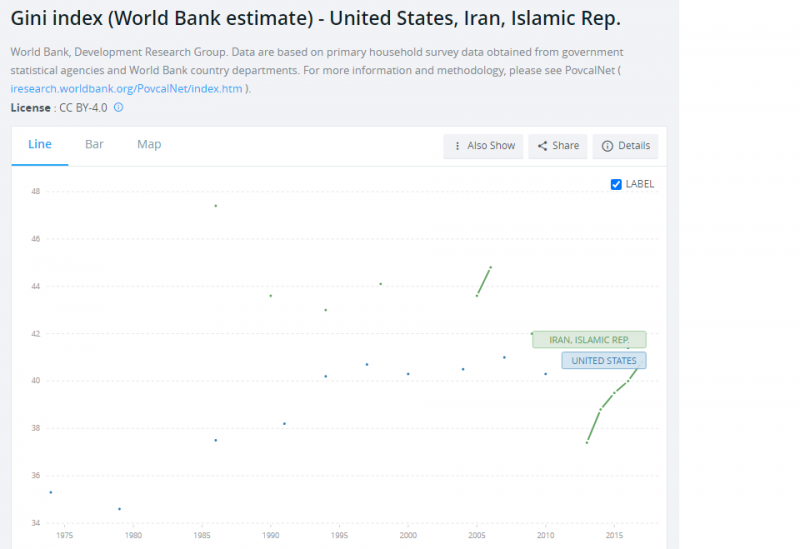
Task: Uncheck the LABEL checkbox
Action: coord(616,184)
